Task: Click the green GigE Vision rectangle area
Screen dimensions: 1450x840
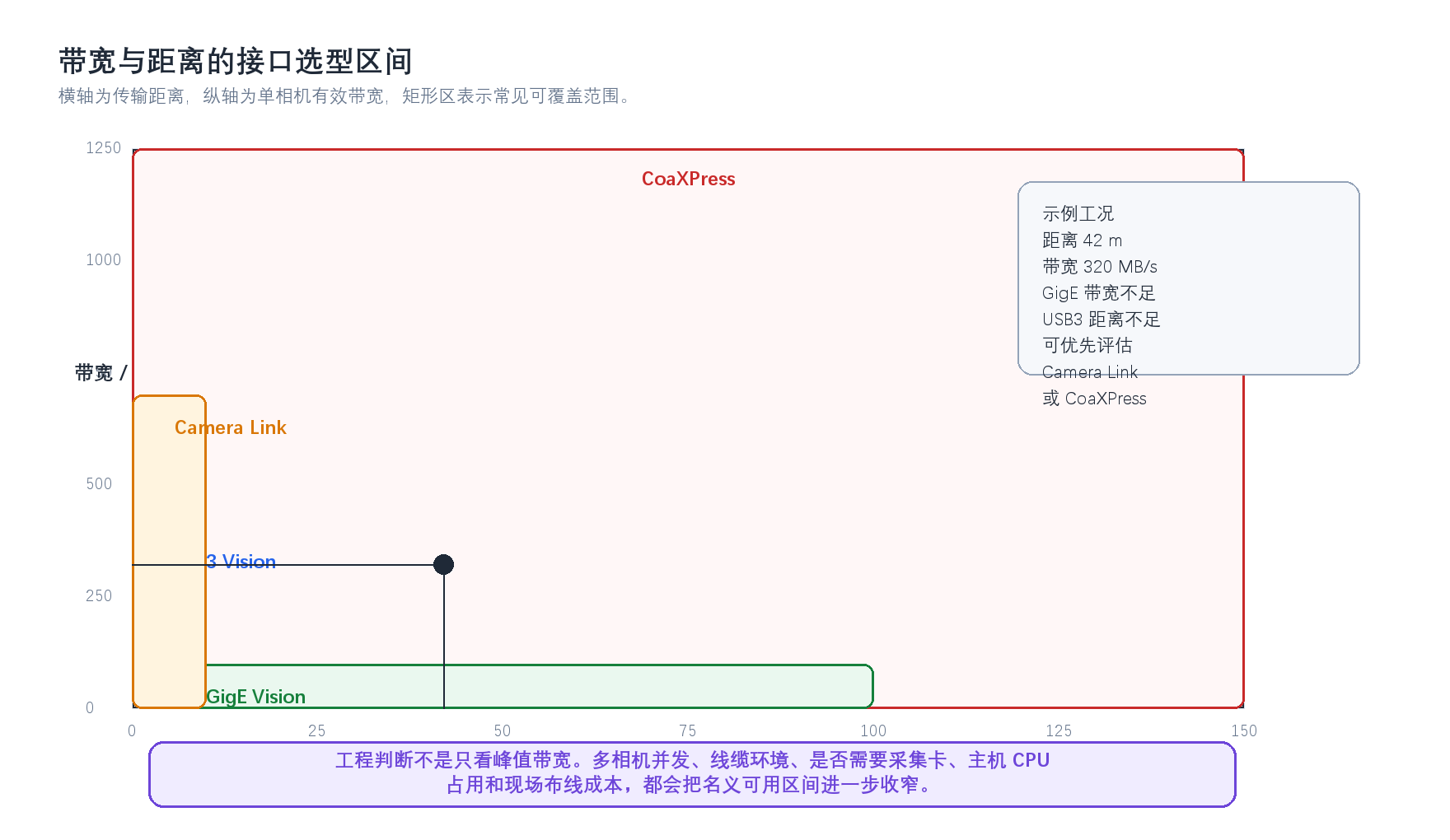Action: click(x=540, y=686)
